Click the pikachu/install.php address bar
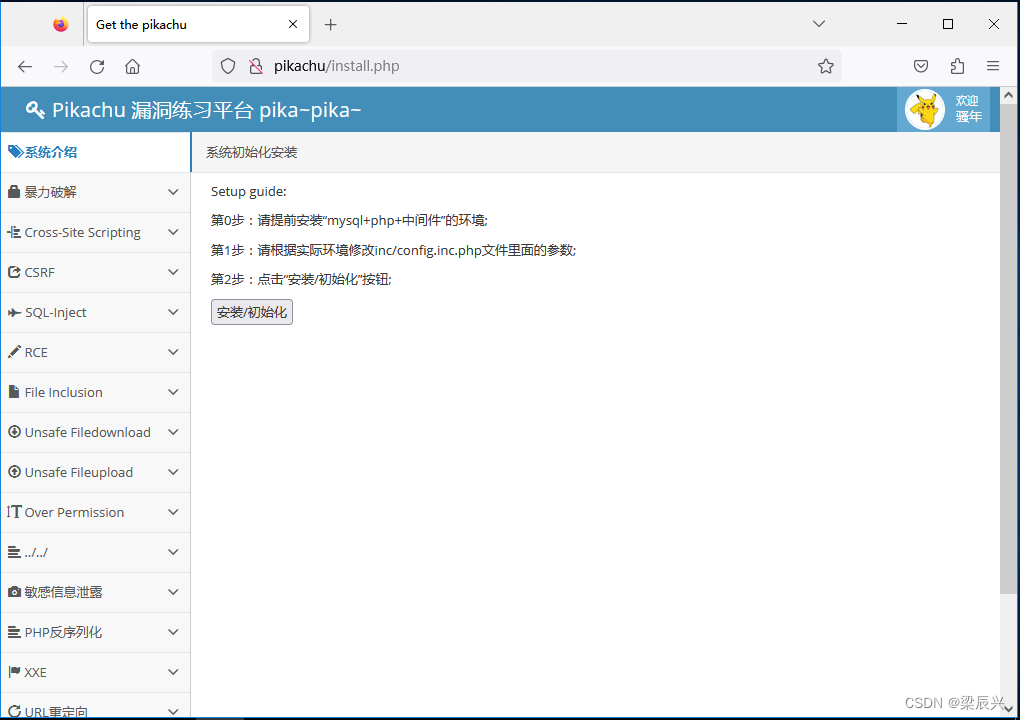This screenshot has height=720, width=1020. [527, 66]
